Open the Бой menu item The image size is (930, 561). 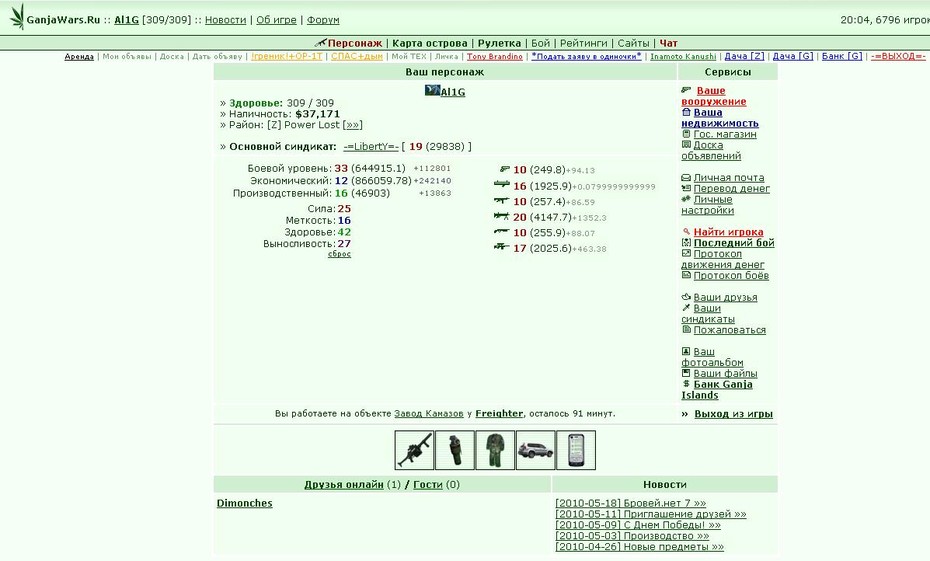click(x=540, y=43)
